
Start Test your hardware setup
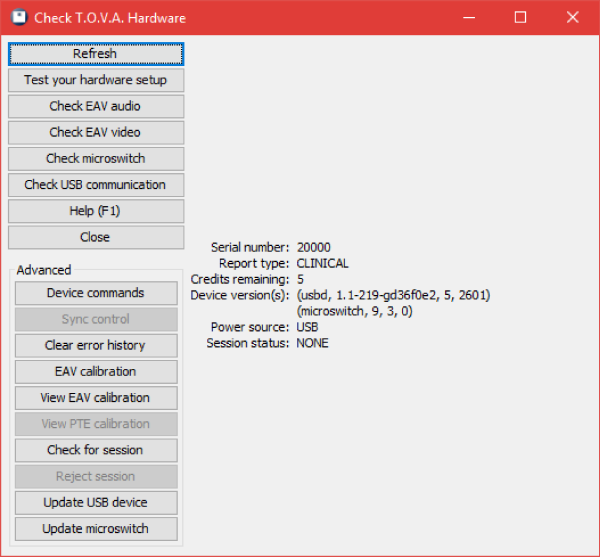(x=96, y=80)
